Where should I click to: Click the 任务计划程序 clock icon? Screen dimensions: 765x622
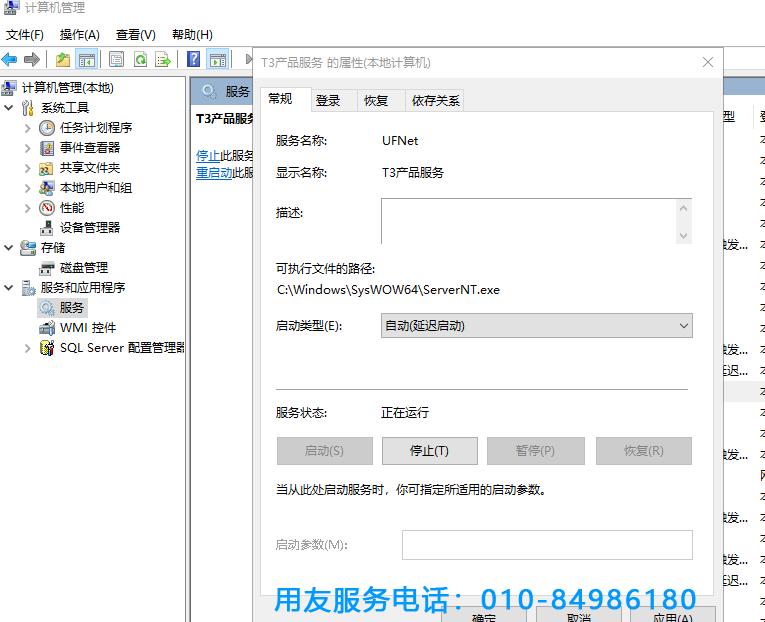(47, 128)
